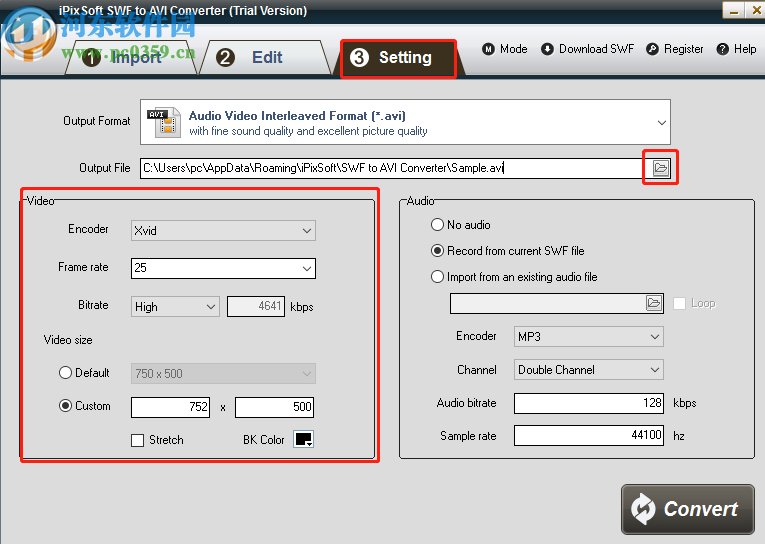The height and width of the screenshot is (544, 765).
Task: Select Default video size option
Action: coord(65,373)
